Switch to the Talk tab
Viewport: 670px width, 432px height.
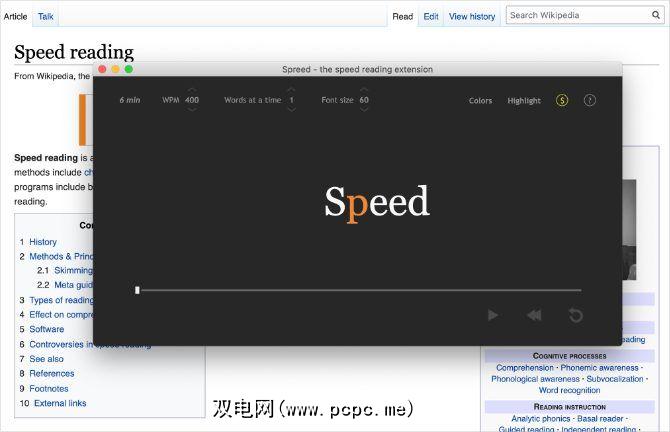tap(46, 17)
